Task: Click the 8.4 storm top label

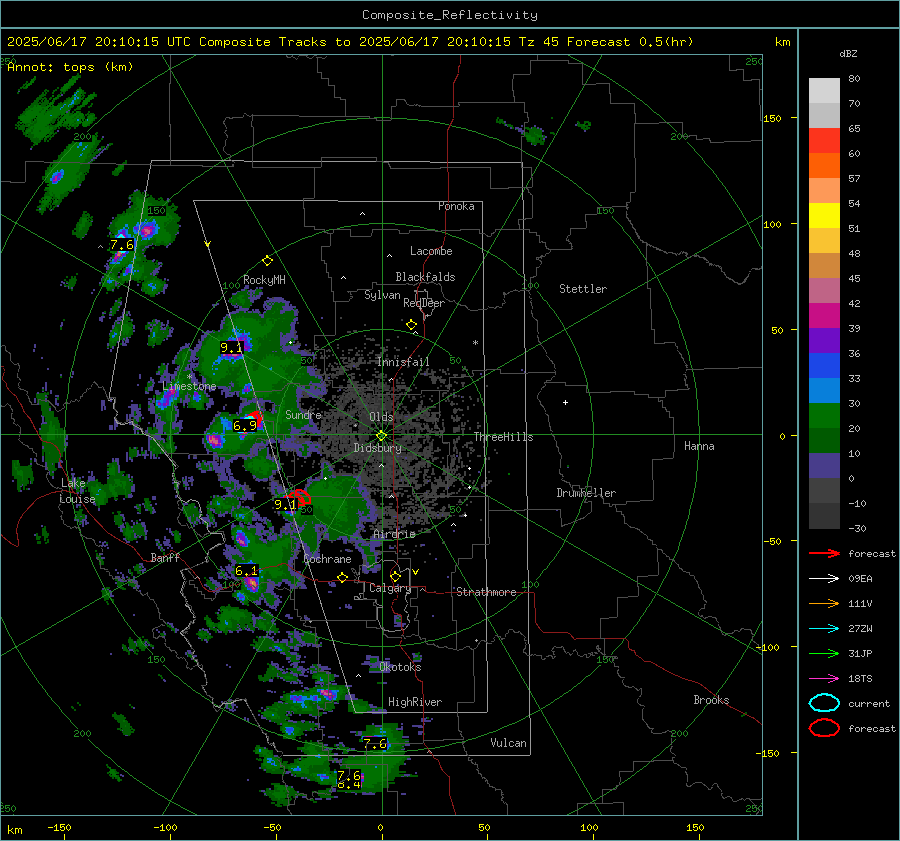Action: click(x=348, y=785)
